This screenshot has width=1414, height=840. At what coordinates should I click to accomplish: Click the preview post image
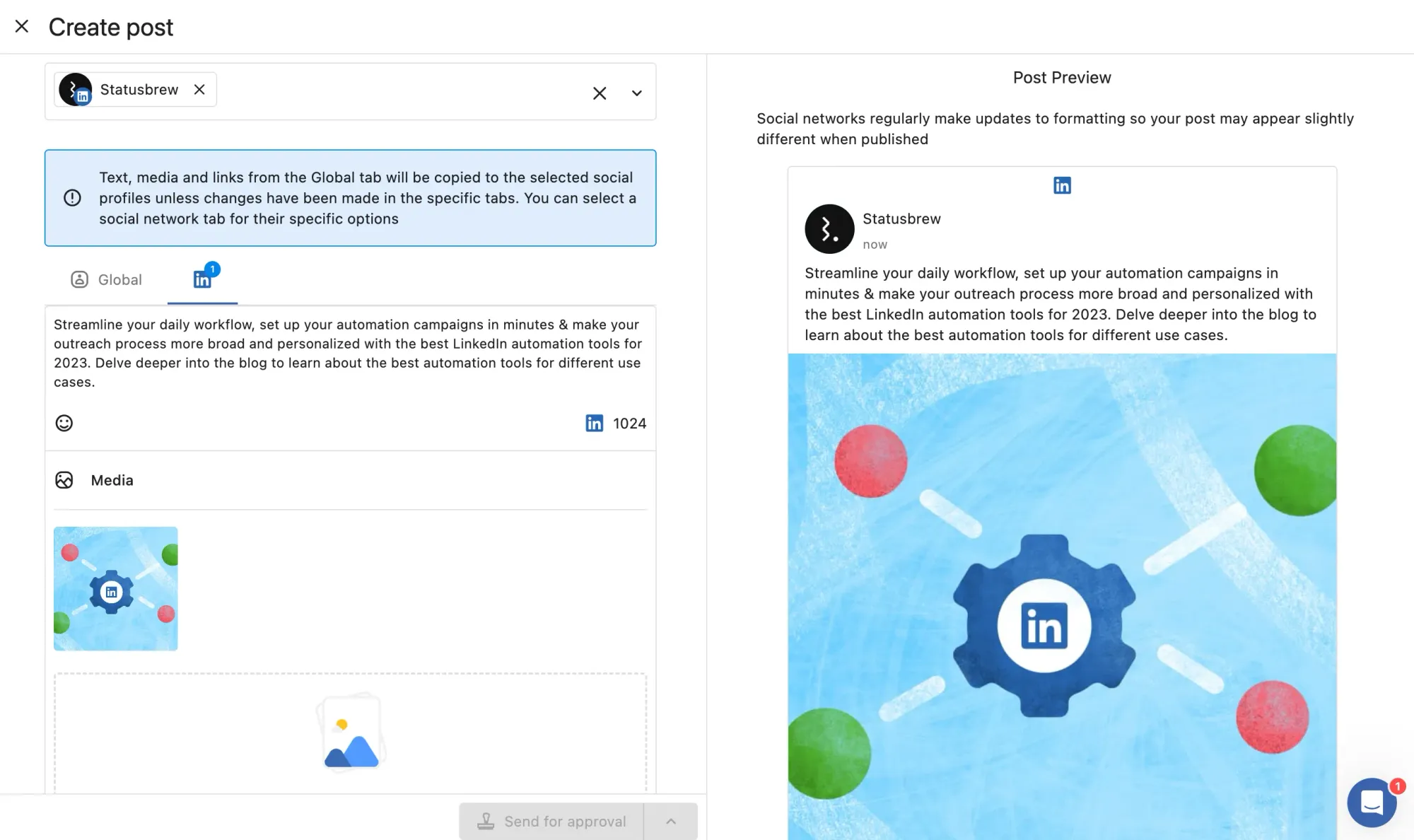click(1062, 595)
